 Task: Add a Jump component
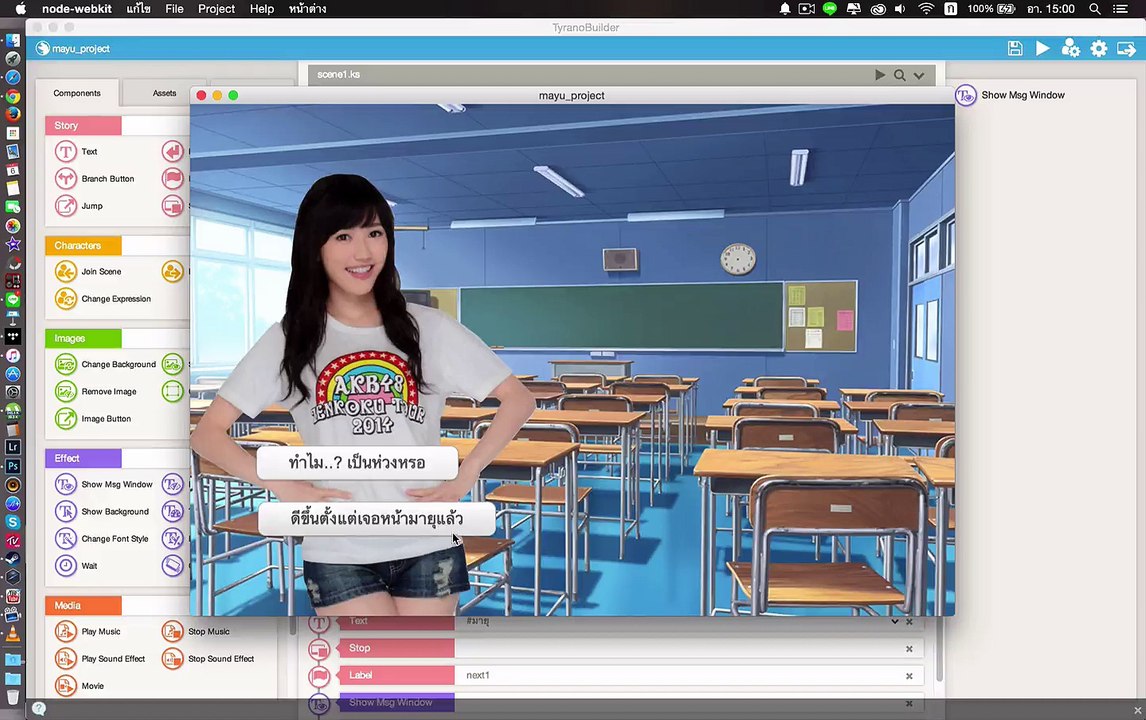(x=79, y=206)
